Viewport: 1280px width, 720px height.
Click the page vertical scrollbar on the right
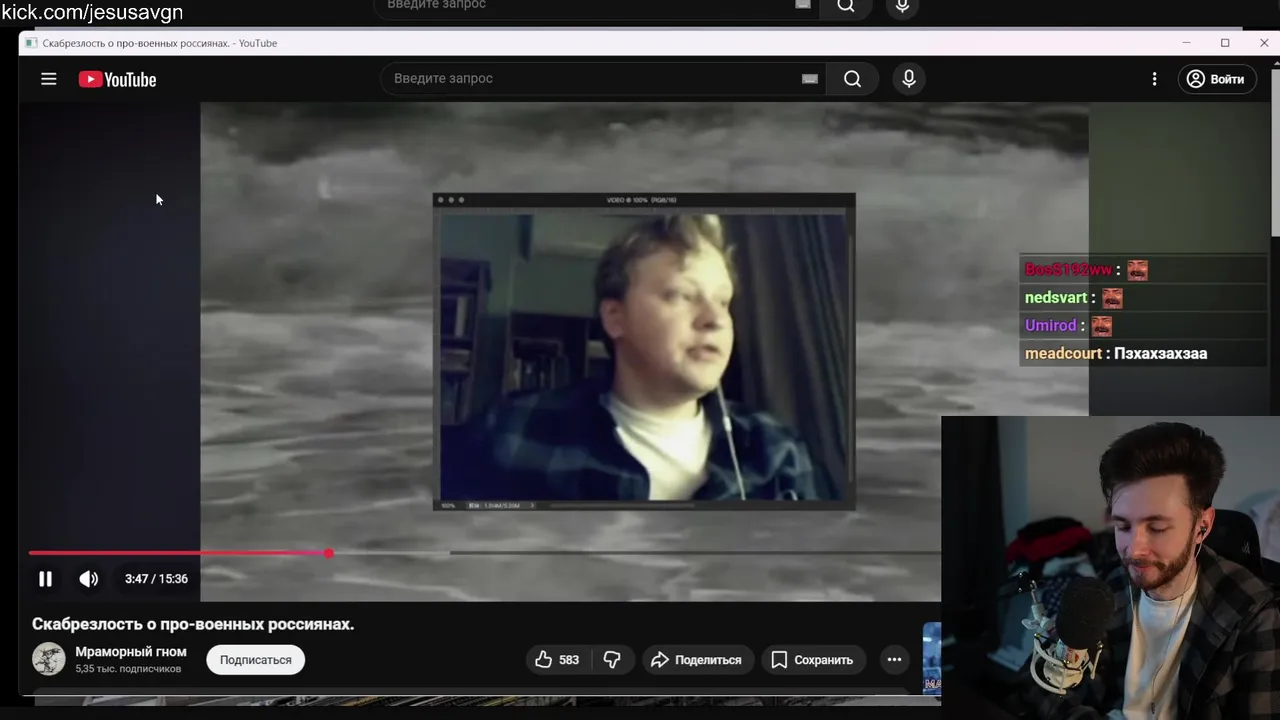coord(1275,150)
